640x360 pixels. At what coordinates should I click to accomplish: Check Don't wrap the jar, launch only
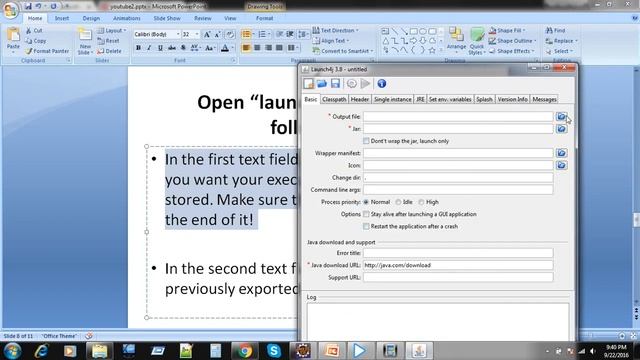pos(366,141)
